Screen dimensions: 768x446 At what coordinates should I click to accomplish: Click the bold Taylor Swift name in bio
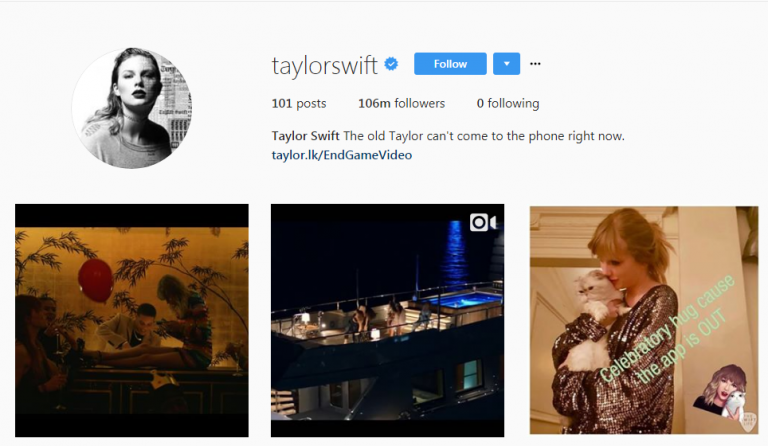306,136
